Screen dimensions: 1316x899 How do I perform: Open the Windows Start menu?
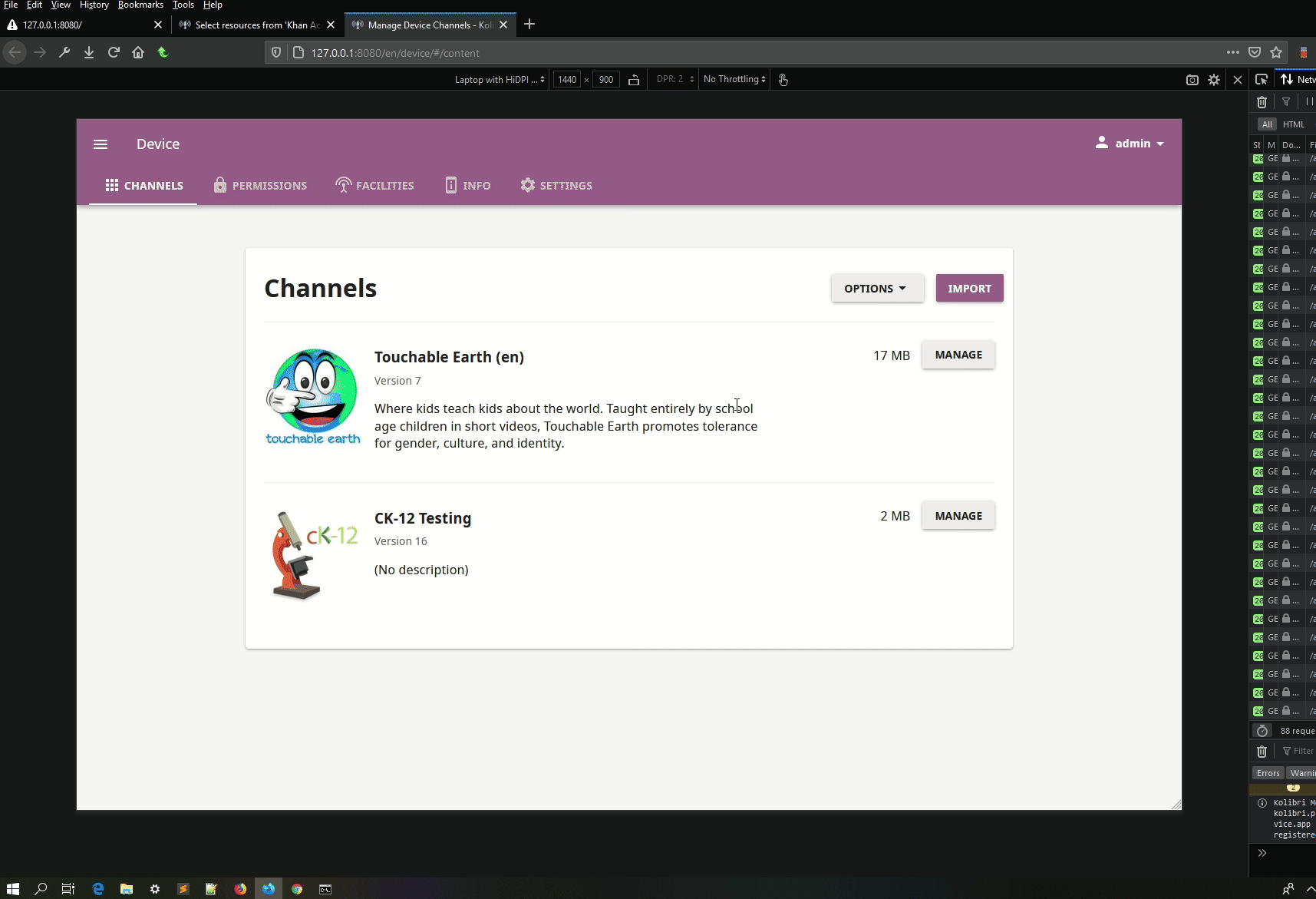[x=13, y=888]
